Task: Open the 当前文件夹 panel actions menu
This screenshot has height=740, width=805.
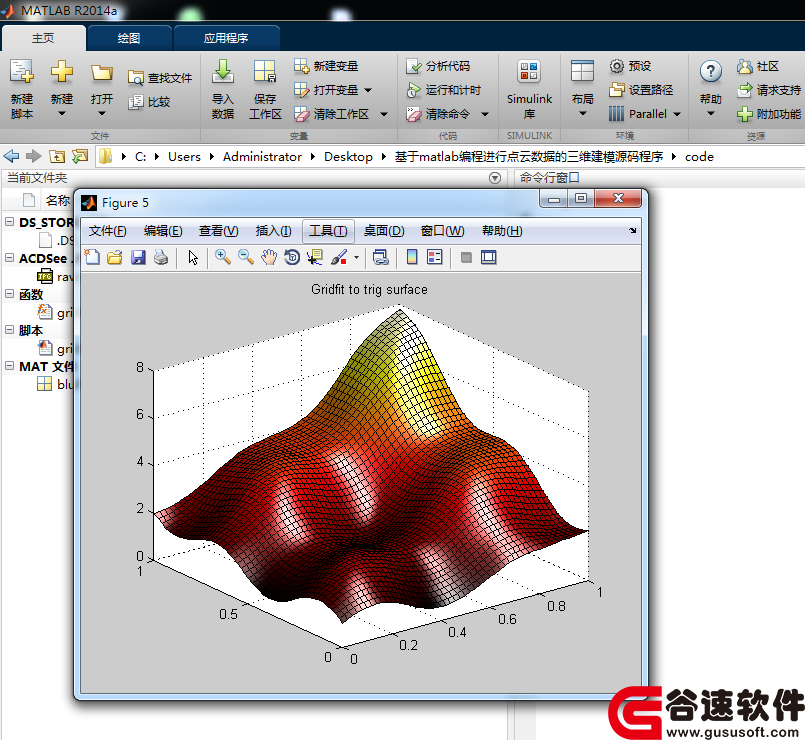Action: [495, 178]
